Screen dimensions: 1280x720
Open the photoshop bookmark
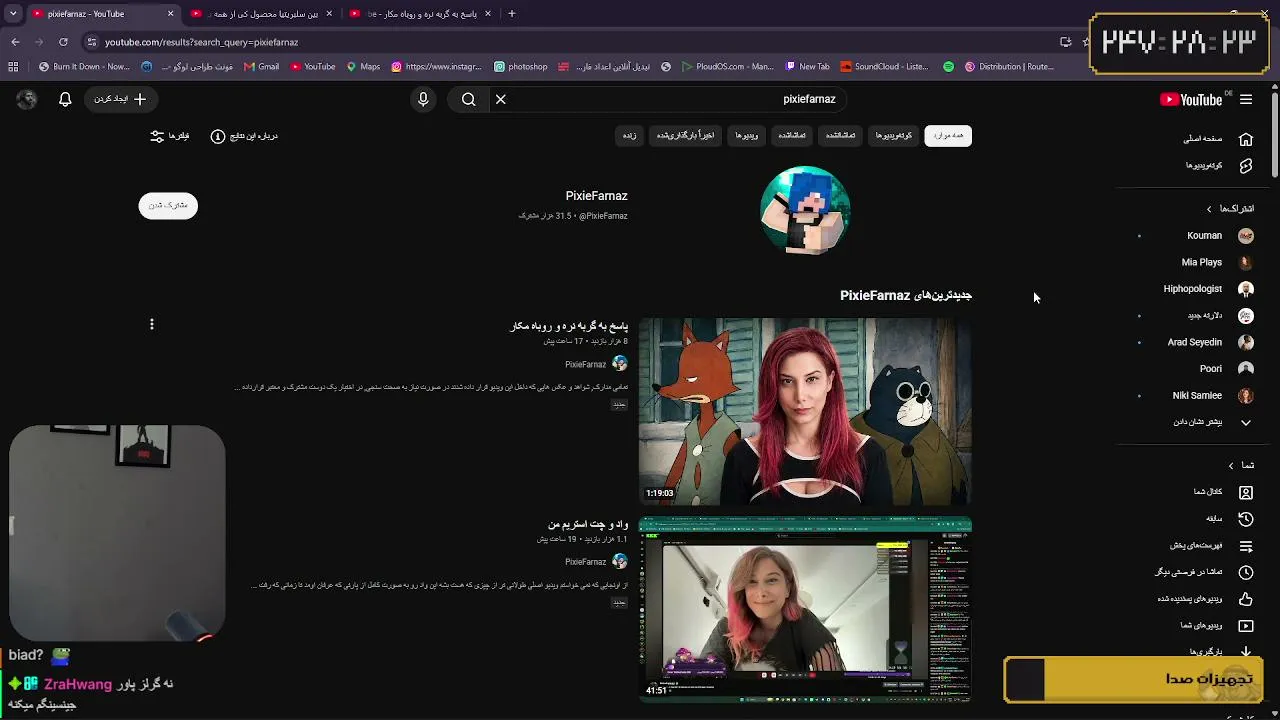[521, 67]
